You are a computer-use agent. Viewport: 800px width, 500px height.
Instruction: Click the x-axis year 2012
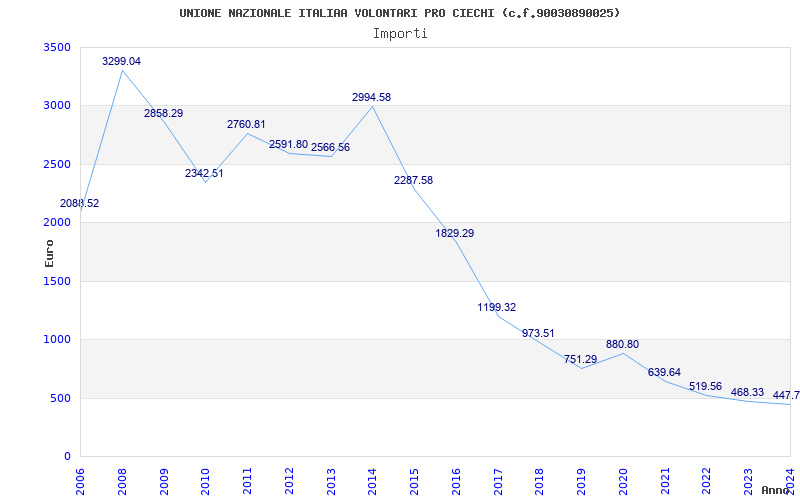click(289, 483)
